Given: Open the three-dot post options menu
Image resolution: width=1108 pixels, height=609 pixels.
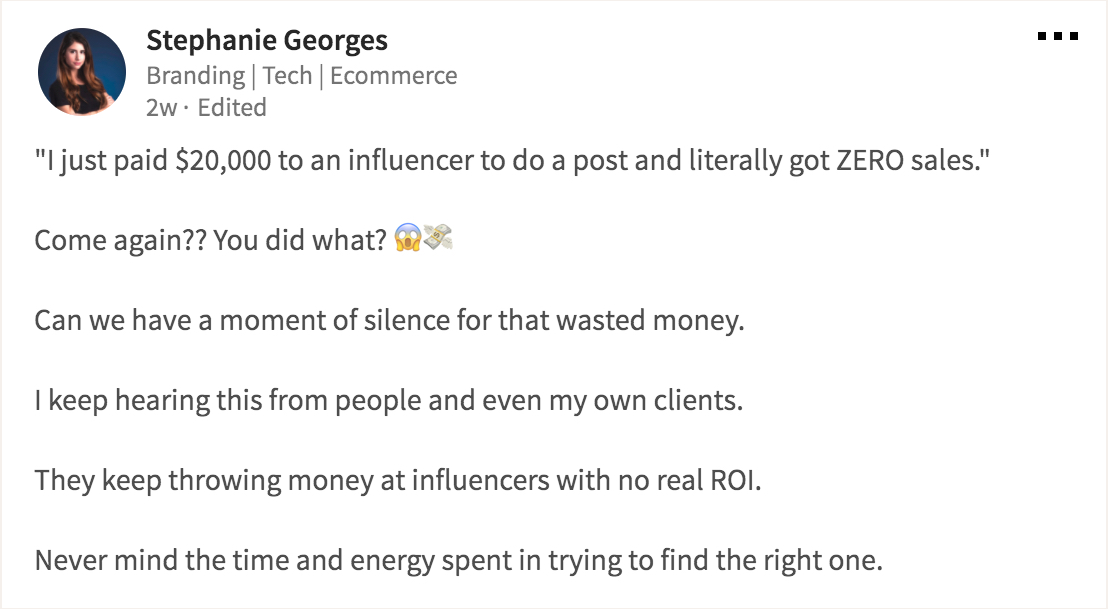Looking at the screenshot, I should [1057, 36].
